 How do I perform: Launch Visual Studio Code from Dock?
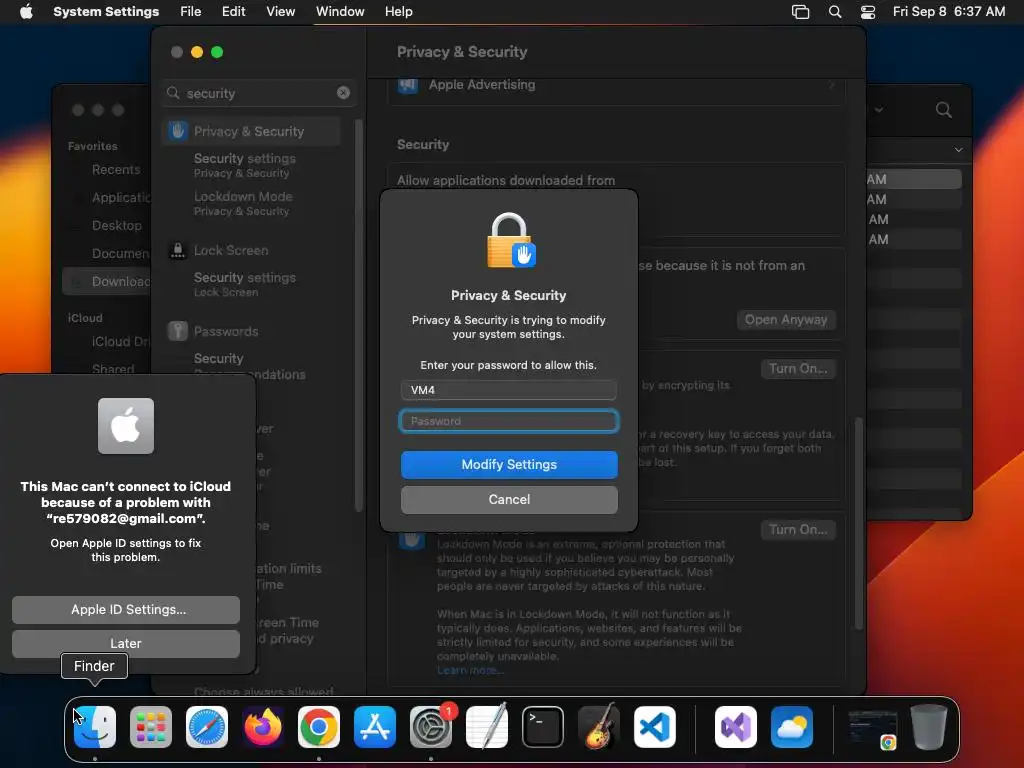(x=655, y=727)
